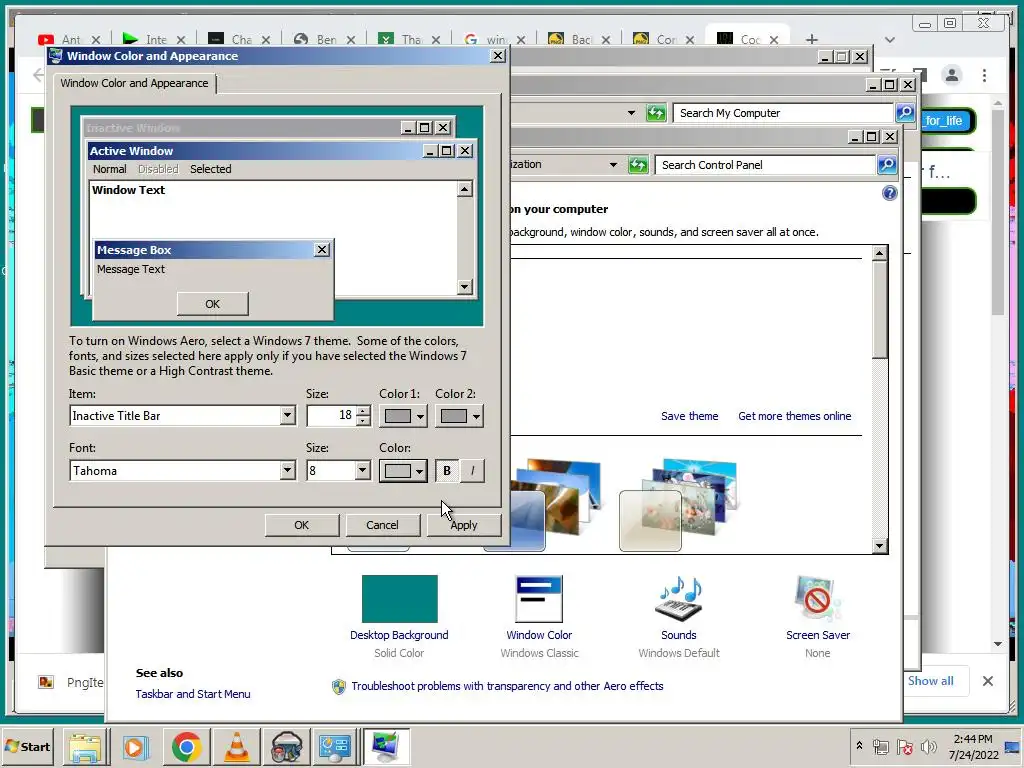
Task: Open VLC media player from taskbar
Action: (236, 748)
